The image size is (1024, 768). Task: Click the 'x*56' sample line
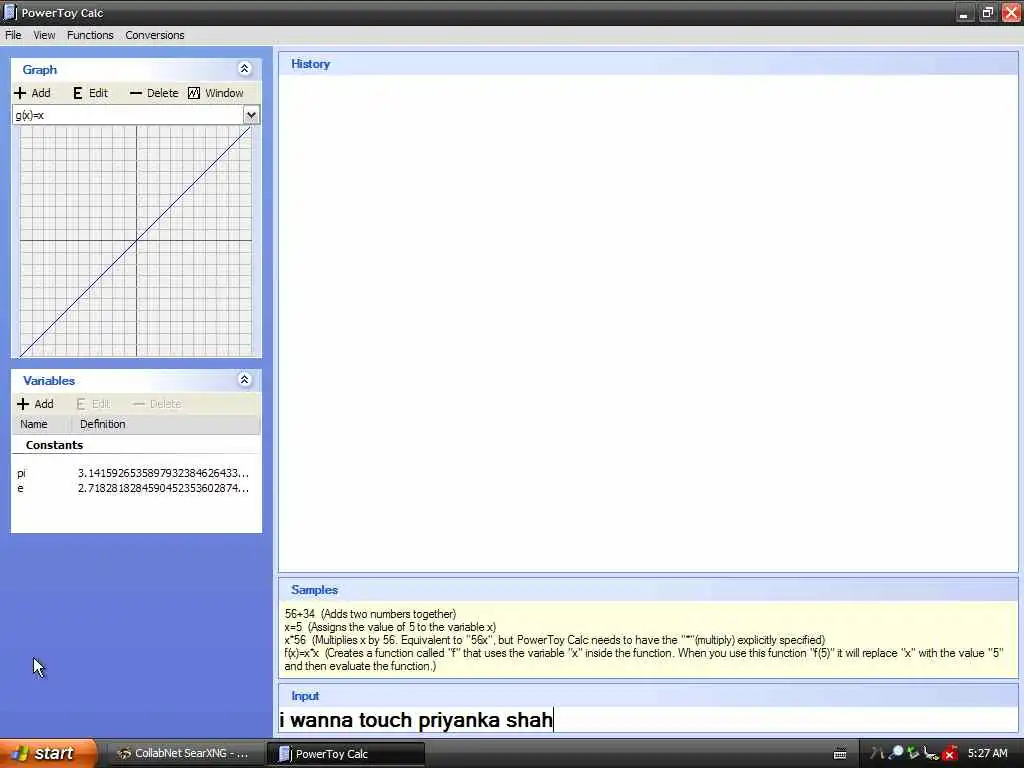click(x=554, y=640)
